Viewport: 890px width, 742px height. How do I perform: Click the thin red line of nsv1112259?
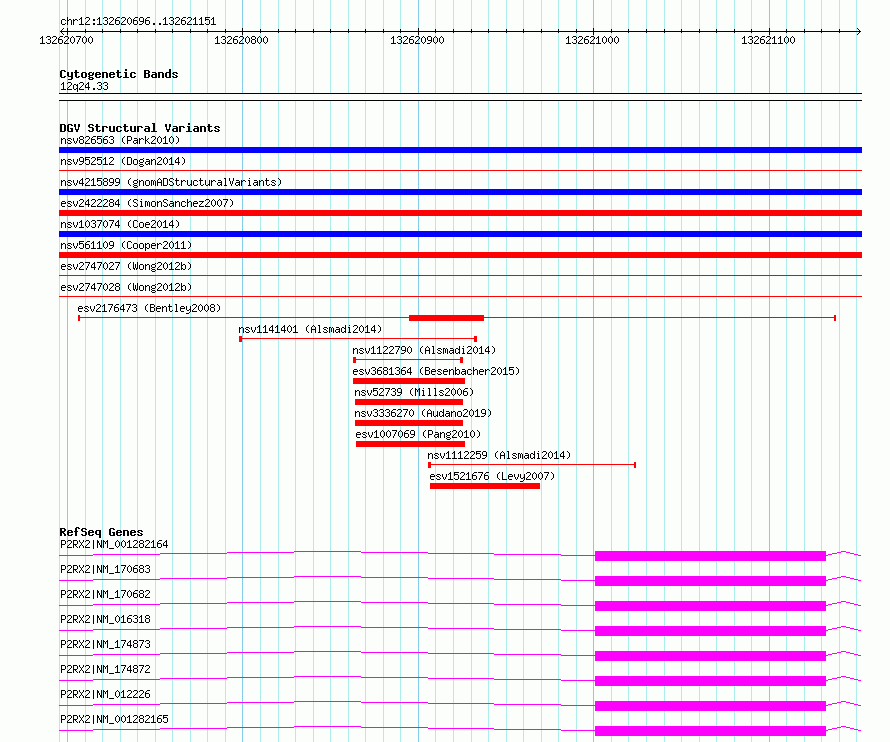pos(532,465)
